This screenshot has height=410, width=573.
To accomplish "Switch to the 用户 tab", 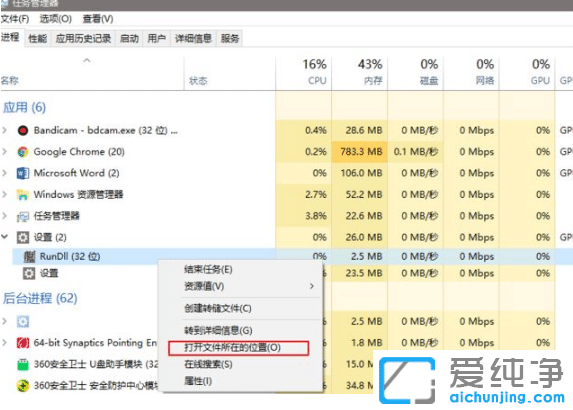I will 157,38.
